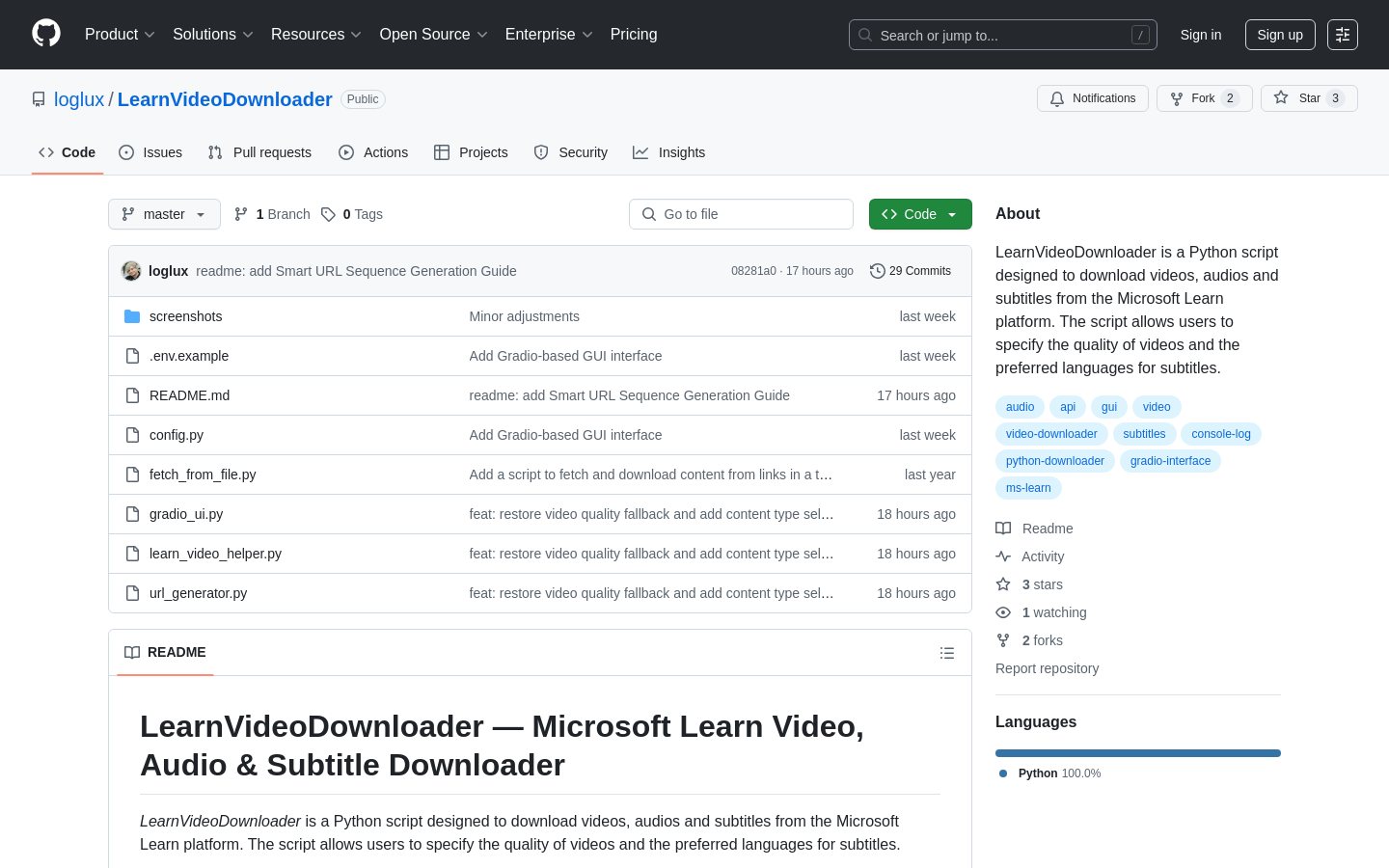Click the book icon beside Readme link
The width and height of the screenshot is (1389, 868).
pyautogui.click(x=1003, y=529)
